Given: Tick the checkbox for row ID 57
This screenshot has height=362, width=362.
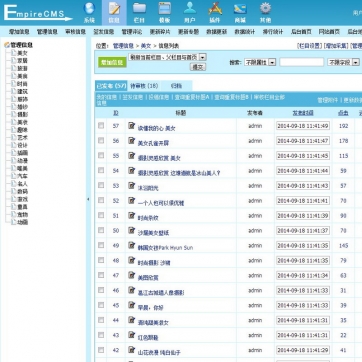Looking at the screenshot, I should coord(101,126).
